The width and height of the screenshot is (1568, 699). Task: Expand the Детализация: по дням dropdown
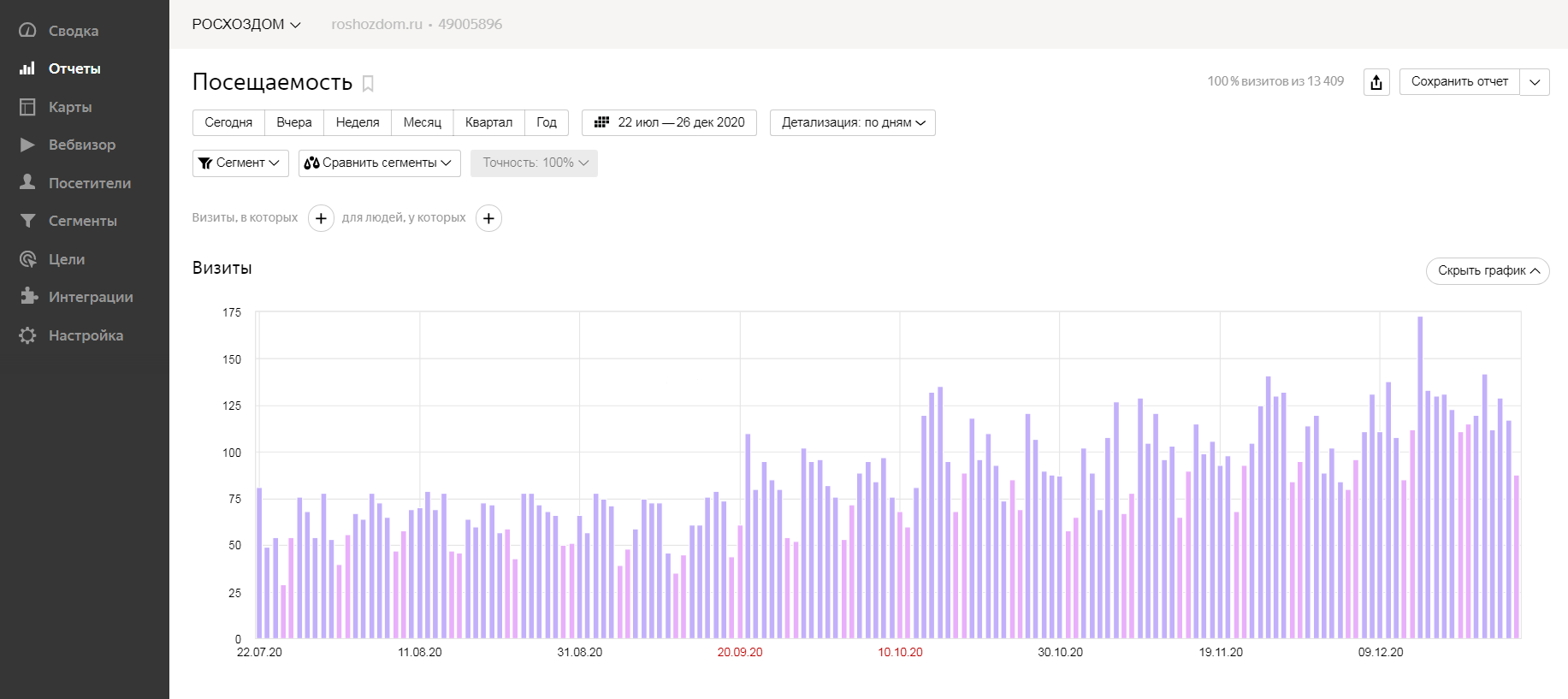[x=853, y=122]
